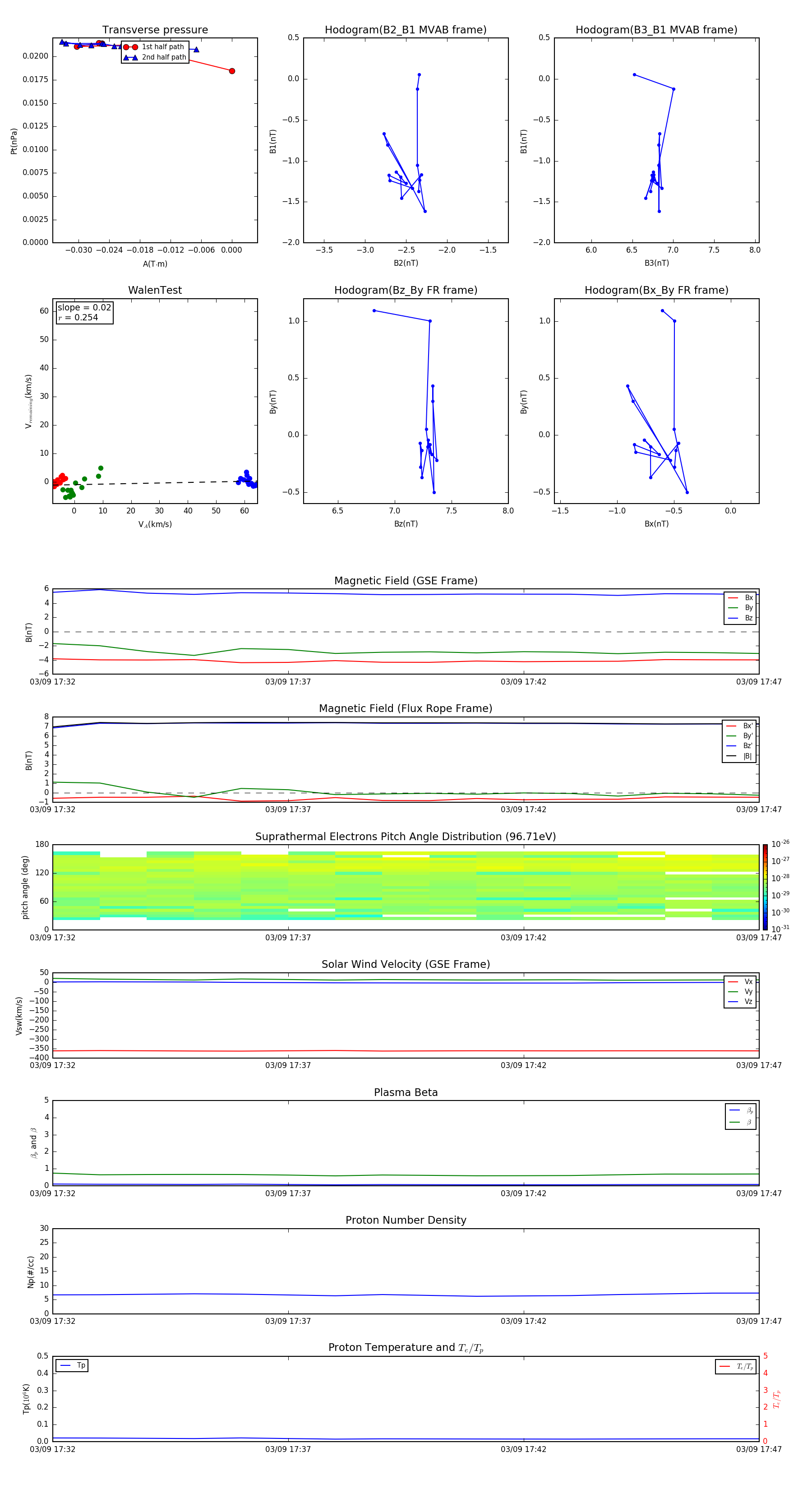The width and height of the screenshot is (812, 1489).
Task: Click the 'B3(nT)' x-axis label
Action: pos(656,263)
